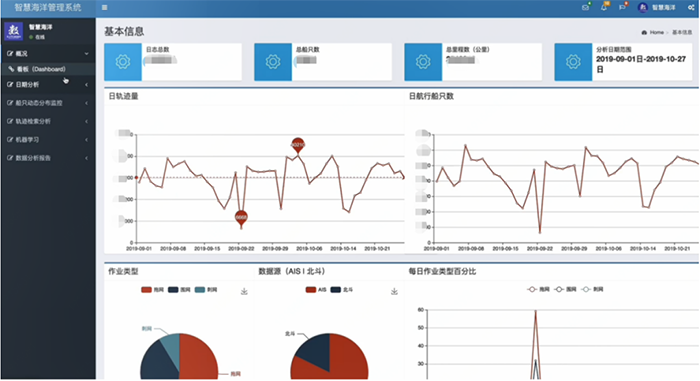Toggle the 北斗 legend in data source chart
This screenshot has height=381, width=700.
coord(342,290)
